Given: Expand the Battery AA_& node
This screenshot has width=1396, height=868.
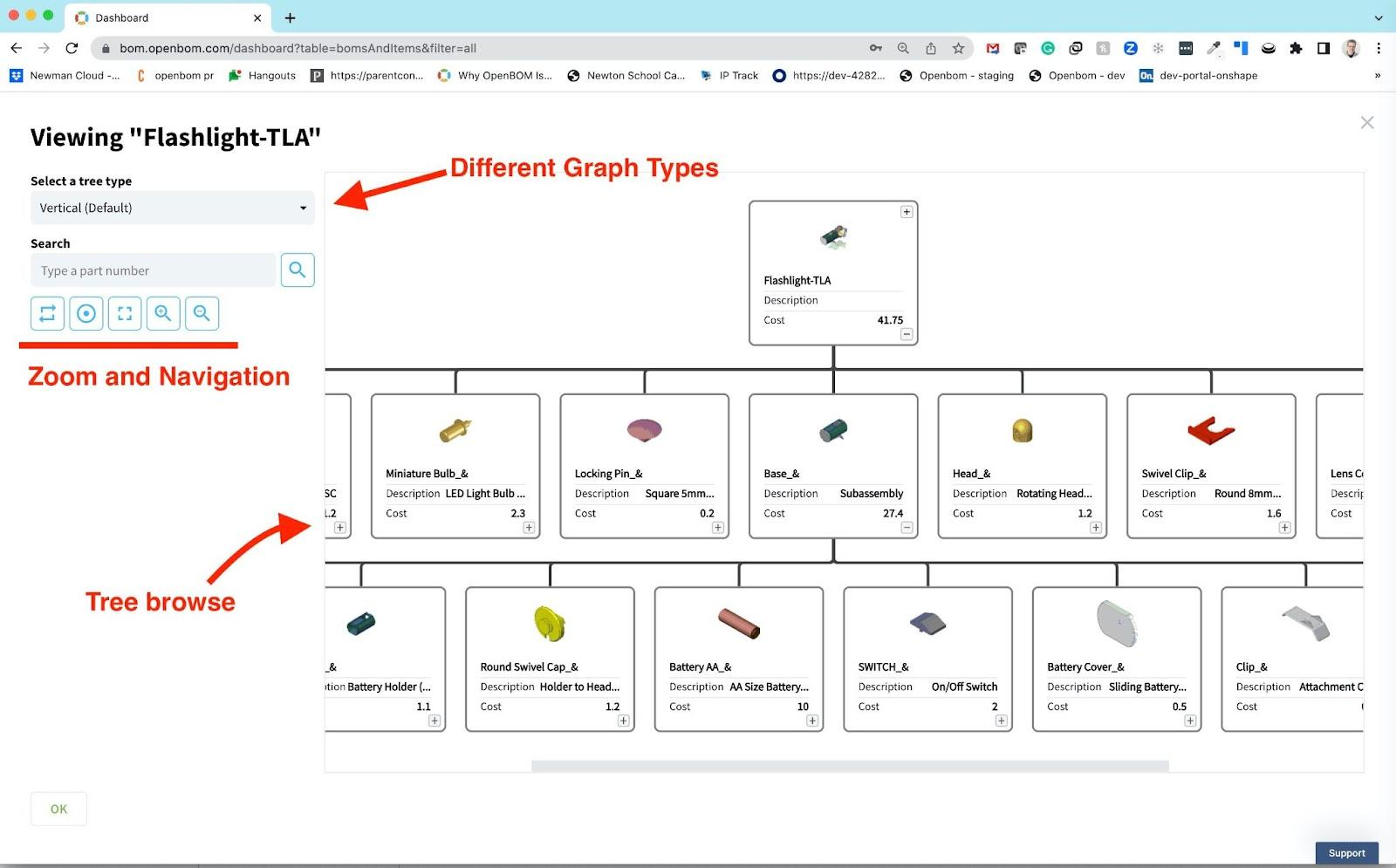Looking at the screenshot, I should [812, 721].
